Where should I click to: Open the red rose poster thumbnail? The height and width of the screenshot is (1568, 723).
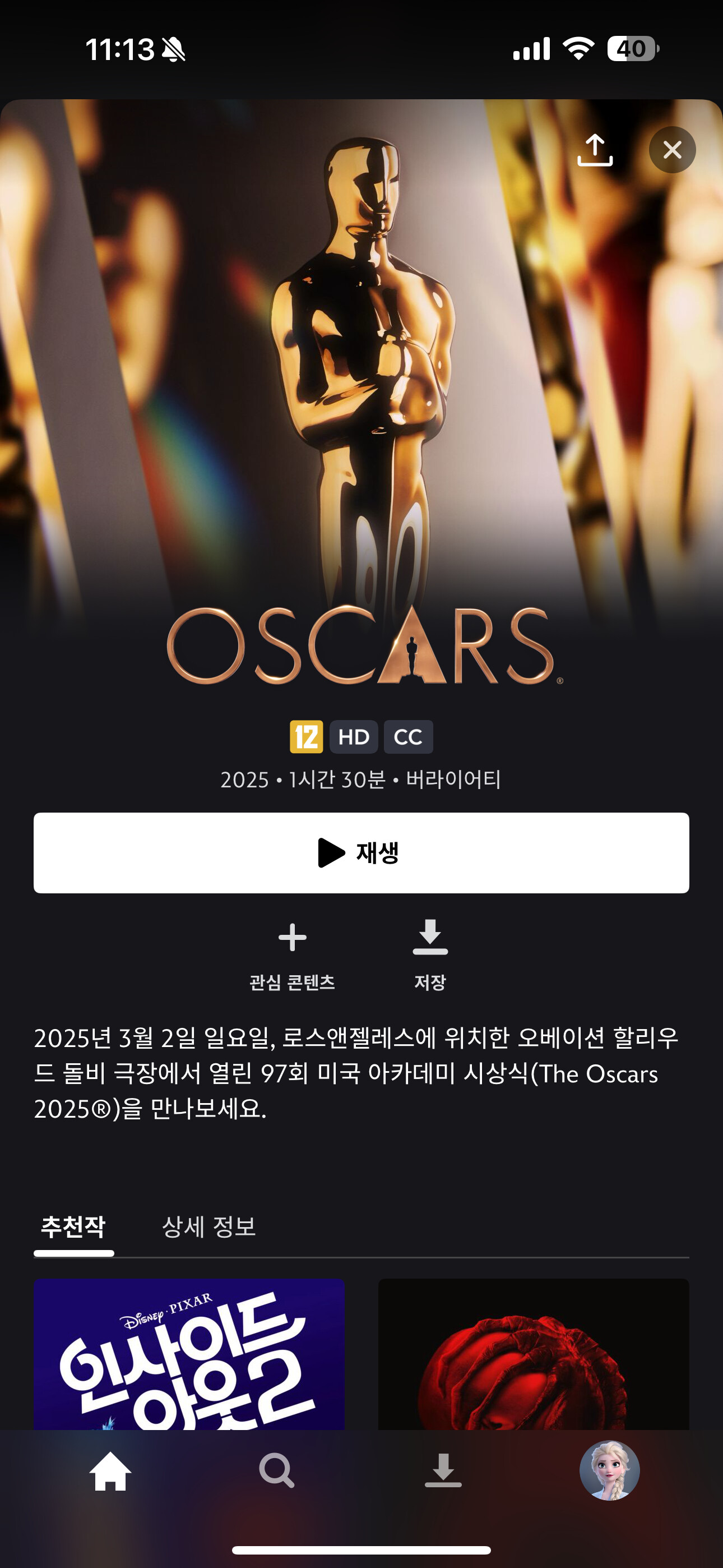coord(534,1354)
